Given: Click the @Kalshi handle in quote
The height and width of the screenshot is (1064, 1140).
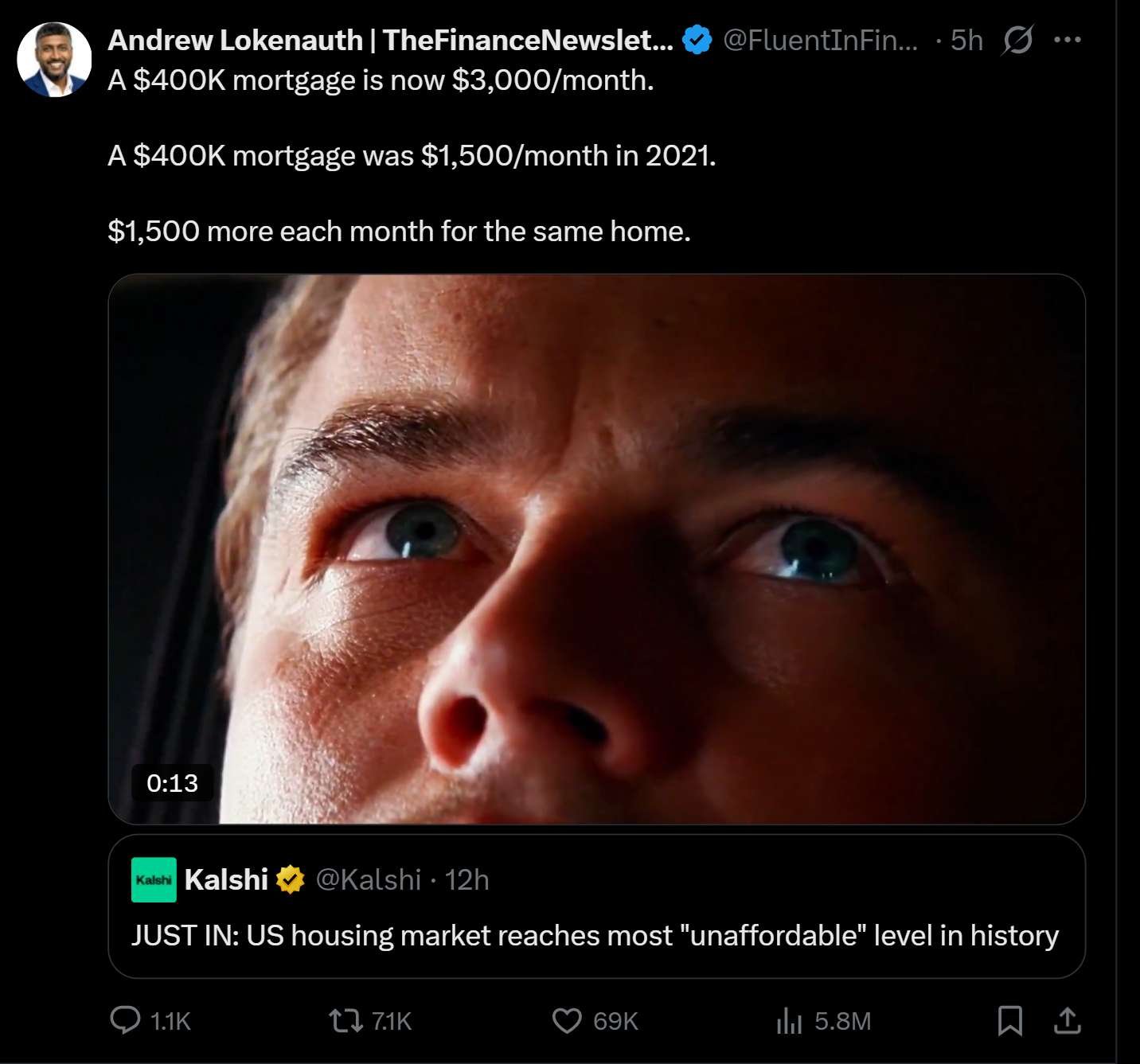Looking at the screenshot, I should (x=369, y=879).
